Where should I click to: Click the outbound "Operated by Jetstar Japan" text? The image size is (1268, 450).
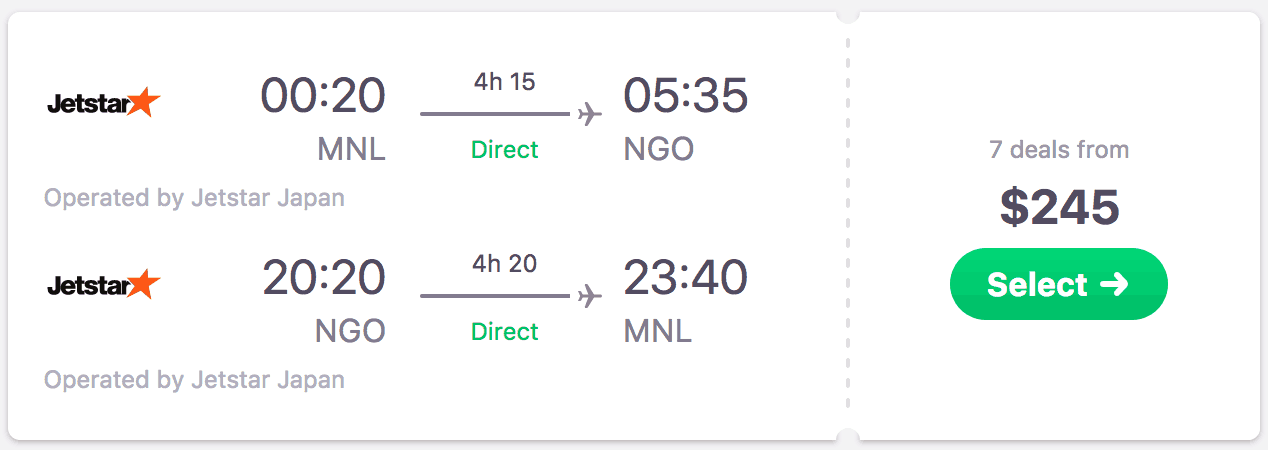pyautogui.click(x=194, y=198)
